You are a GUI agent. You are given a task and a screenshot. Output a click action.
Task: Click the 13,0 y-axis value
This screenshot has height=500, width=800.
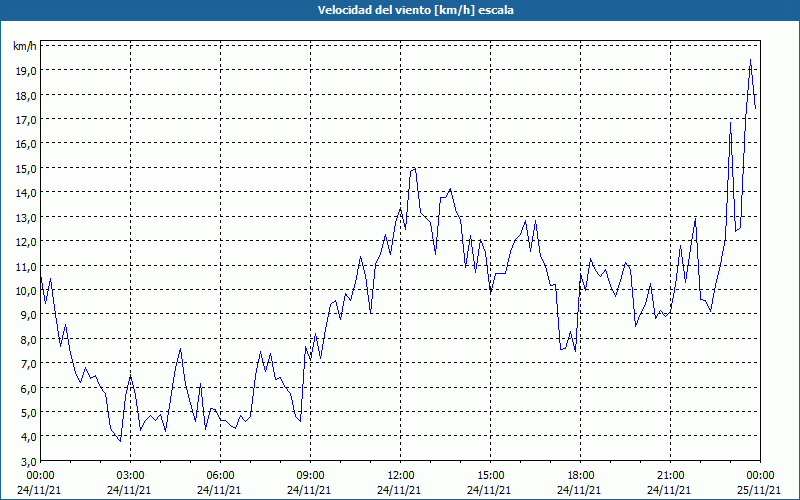pos(27,217)
